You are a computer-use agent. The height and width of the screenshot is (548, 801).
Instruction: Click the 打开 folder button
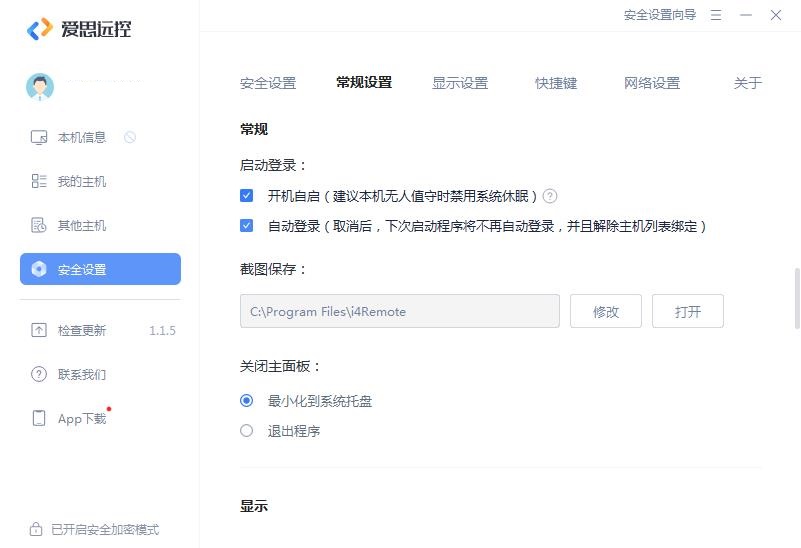click(688, 311)
